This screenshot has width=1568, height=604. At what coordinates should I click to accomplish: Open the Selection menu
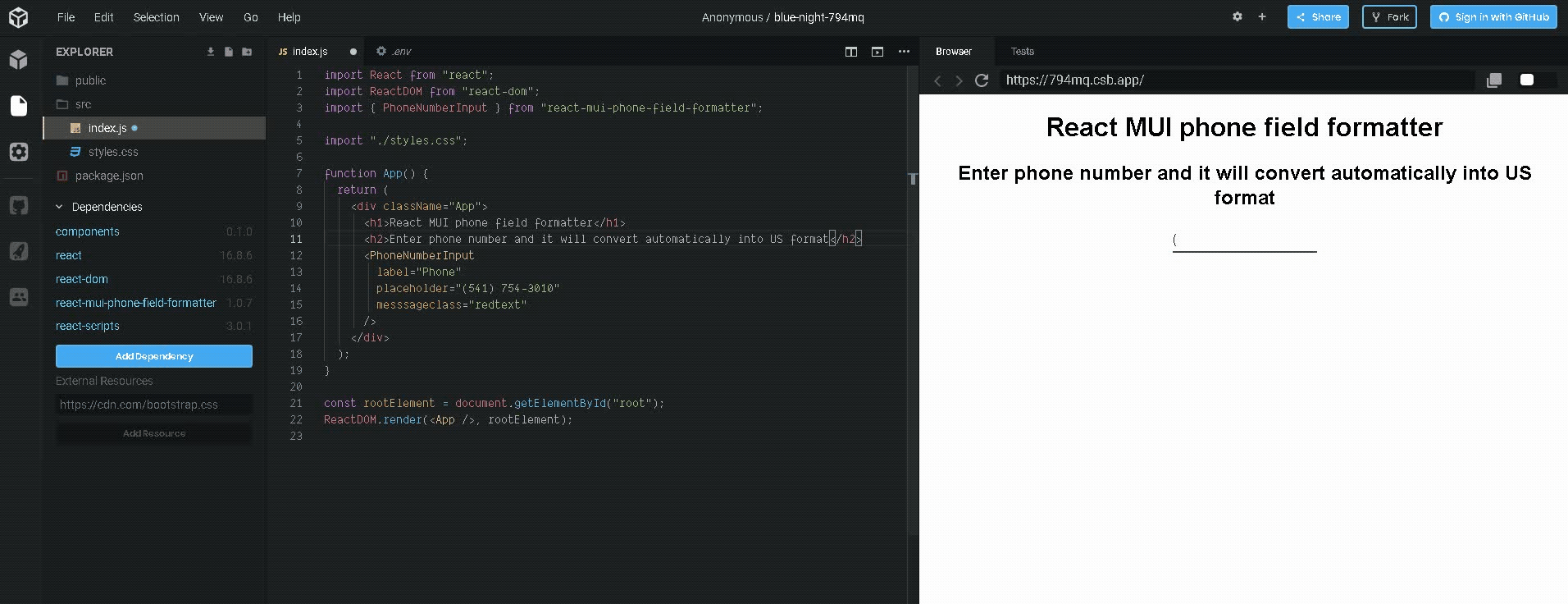[157, 17]
